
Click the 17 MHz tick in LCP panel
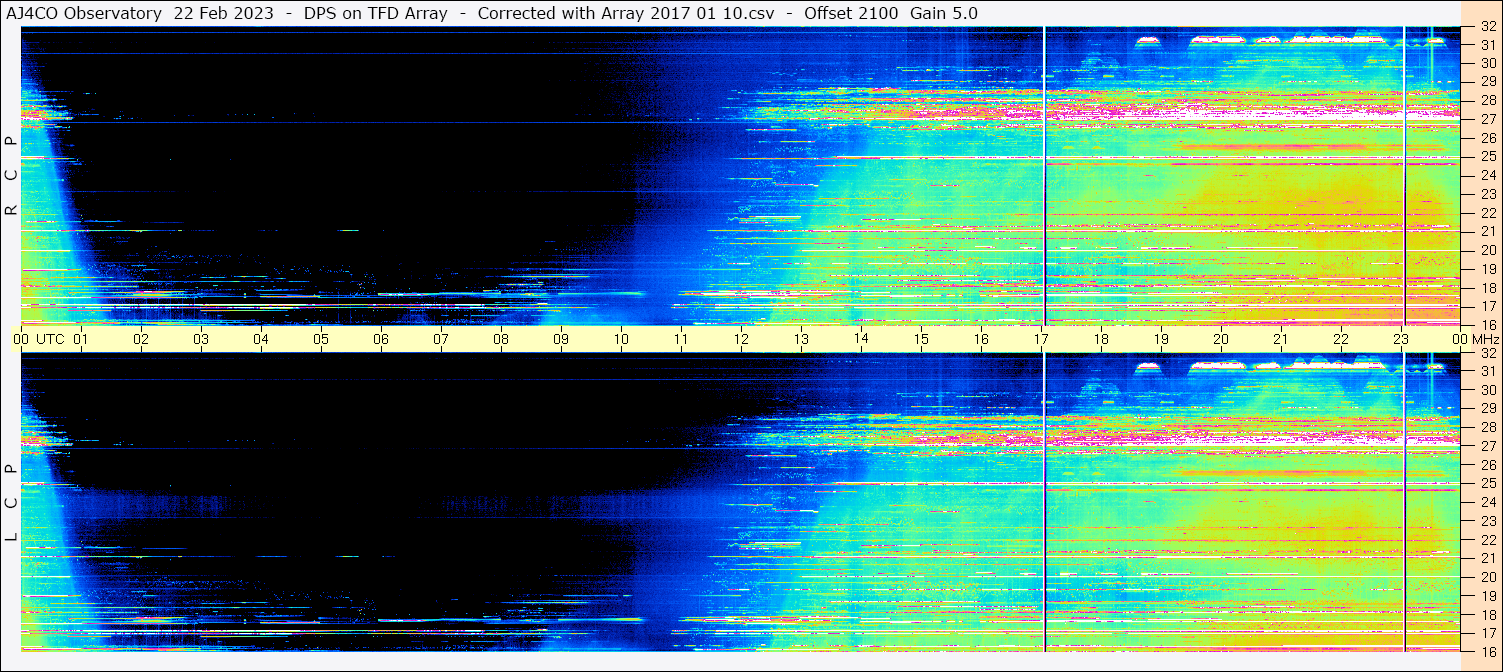(x=1487, y=633)
